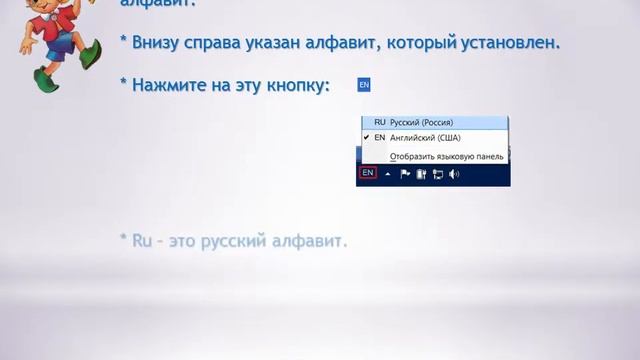Image resolution: width=640 pixels, height=360 pixels.
Task: Select RU Русский (Россия) in the language menu
Action: [x=435, y=122]
